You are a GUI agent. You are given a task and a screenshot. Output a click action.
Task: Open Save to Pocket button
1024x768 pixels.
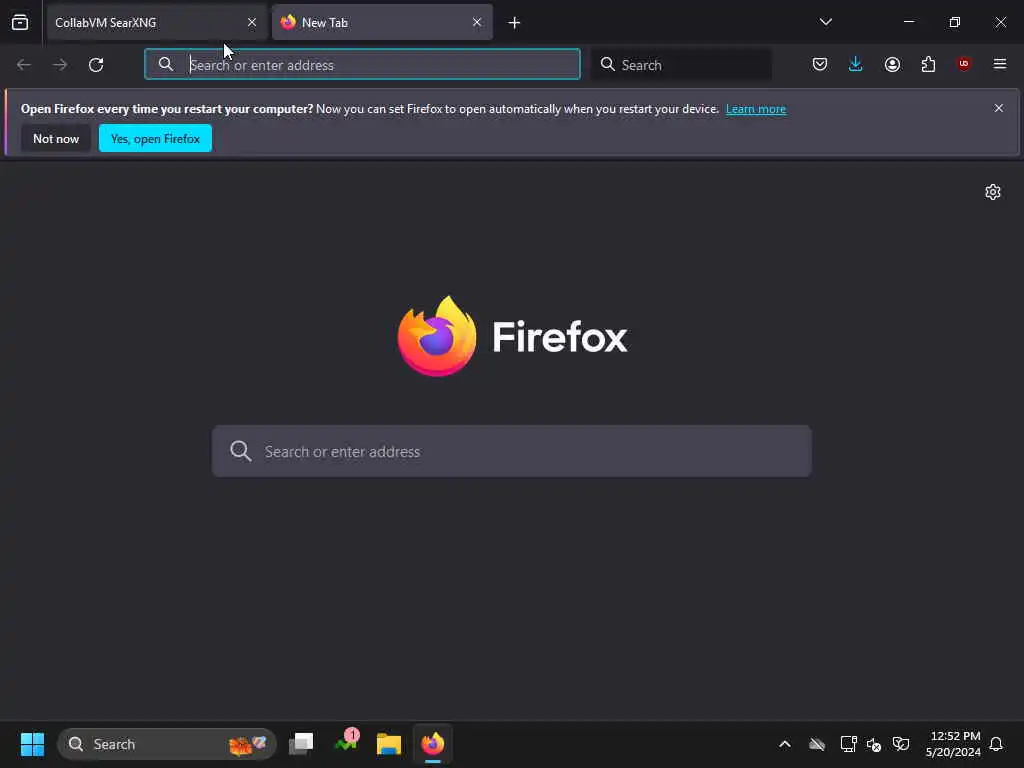pyautogui.click(x=820, y=64)
